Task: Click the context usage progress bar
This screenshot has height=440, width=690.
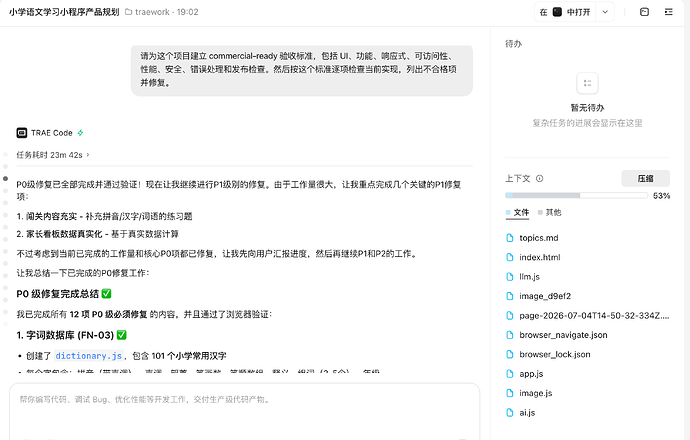Action: [x=576, y=195]
